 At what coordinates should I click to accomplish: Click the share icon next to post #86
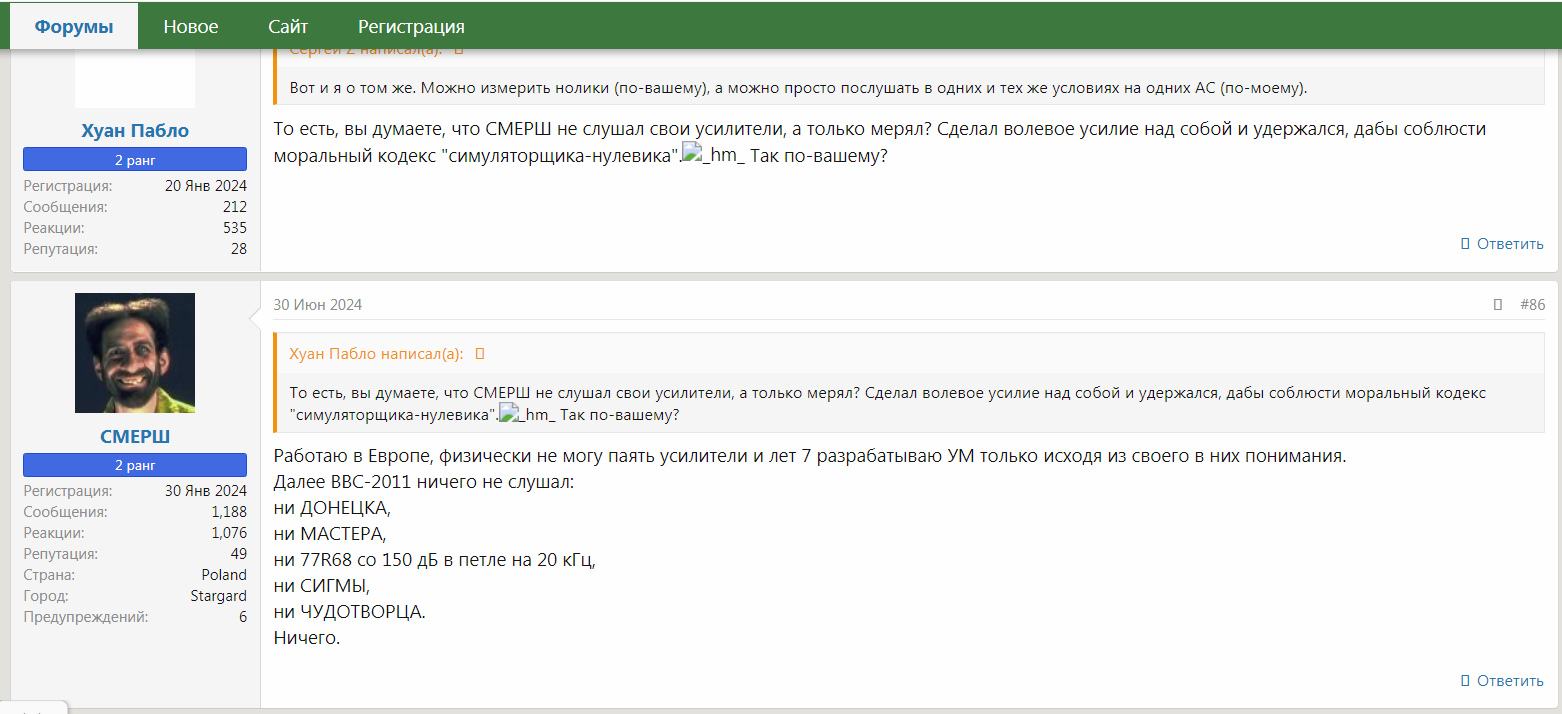(1497, 305)
